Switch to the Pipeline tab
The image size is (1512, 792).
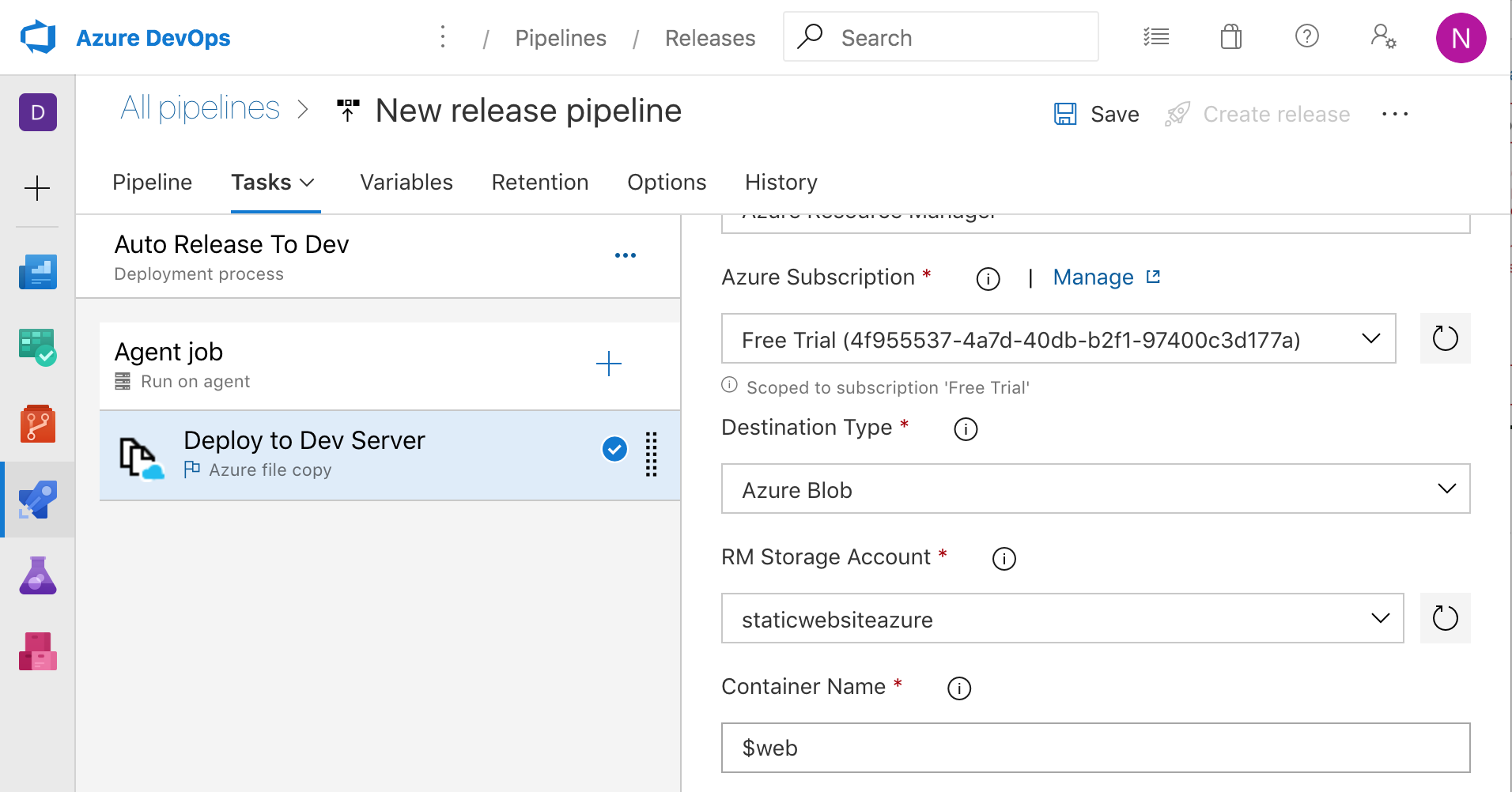pyautogui.click(x=152, y=183)
